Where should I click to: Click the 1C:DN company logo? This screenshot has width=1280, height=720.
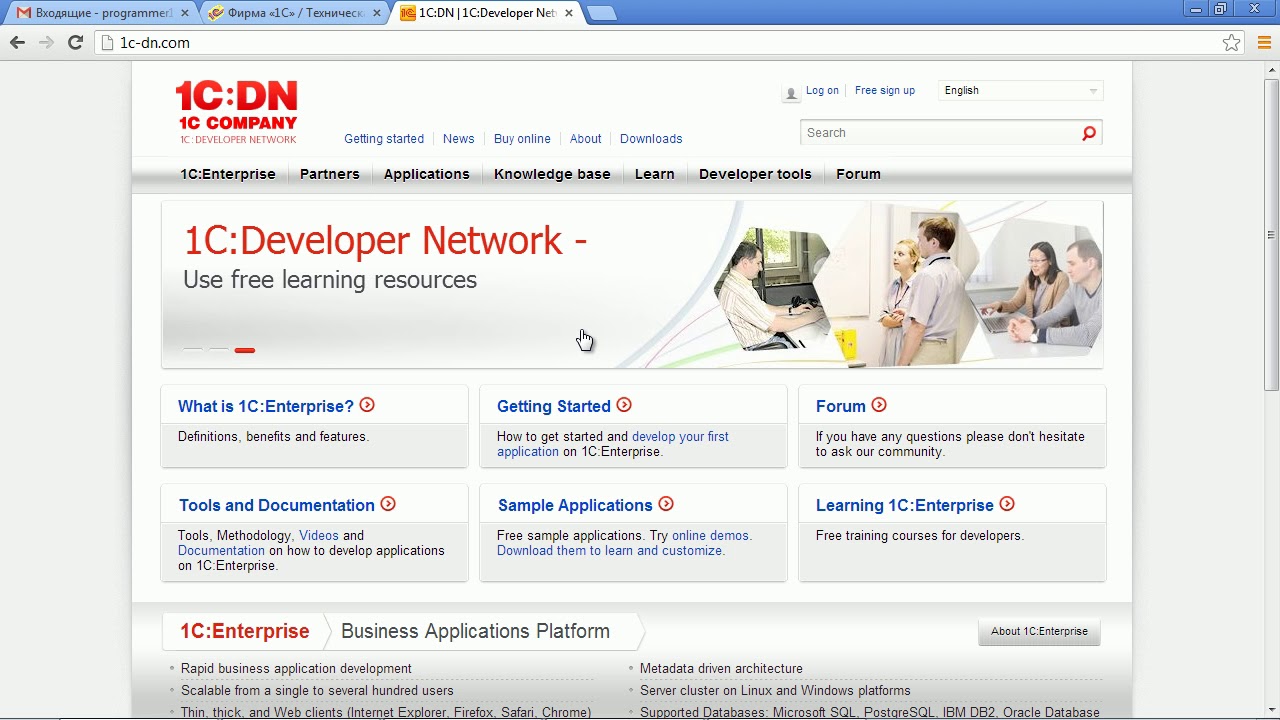point(237,113)
